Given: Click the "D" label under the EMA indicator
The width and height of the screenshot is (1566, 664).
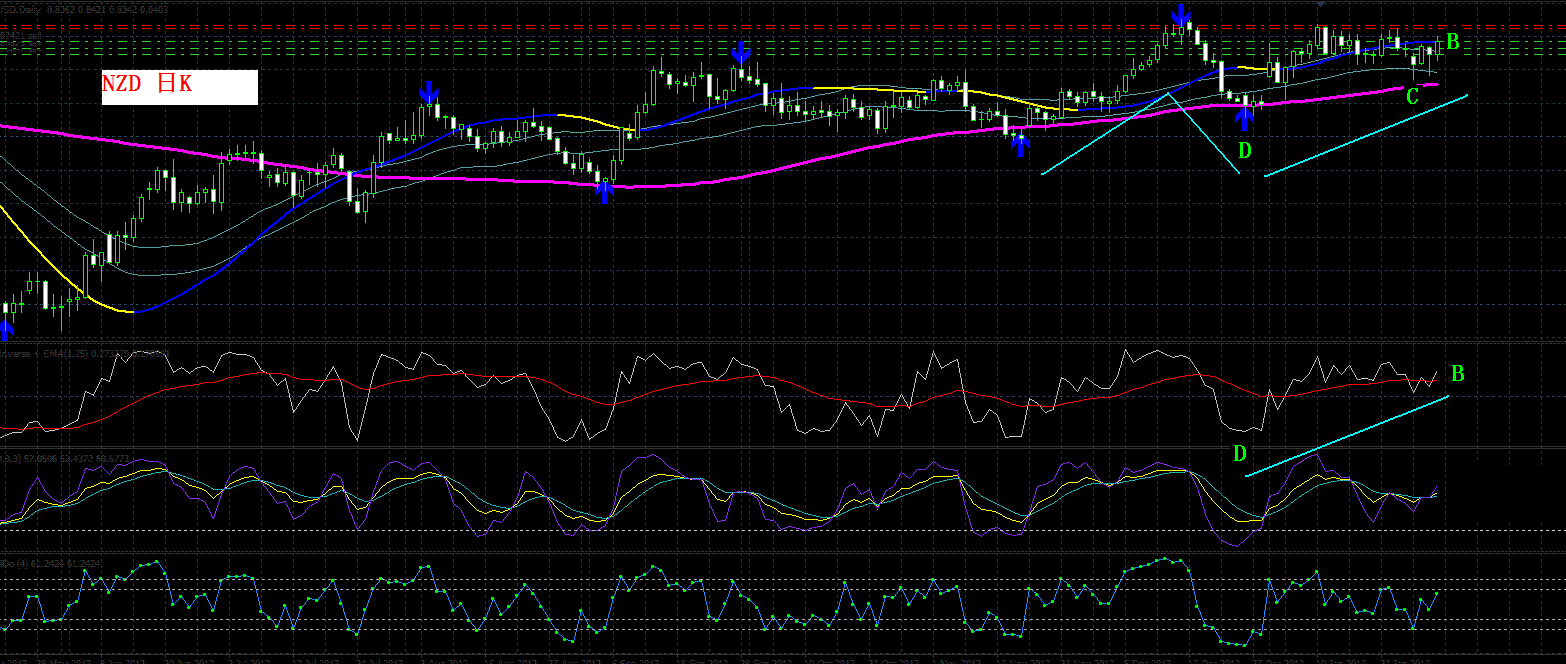Looking at the screenshot, I should (x=1240, y=454).
